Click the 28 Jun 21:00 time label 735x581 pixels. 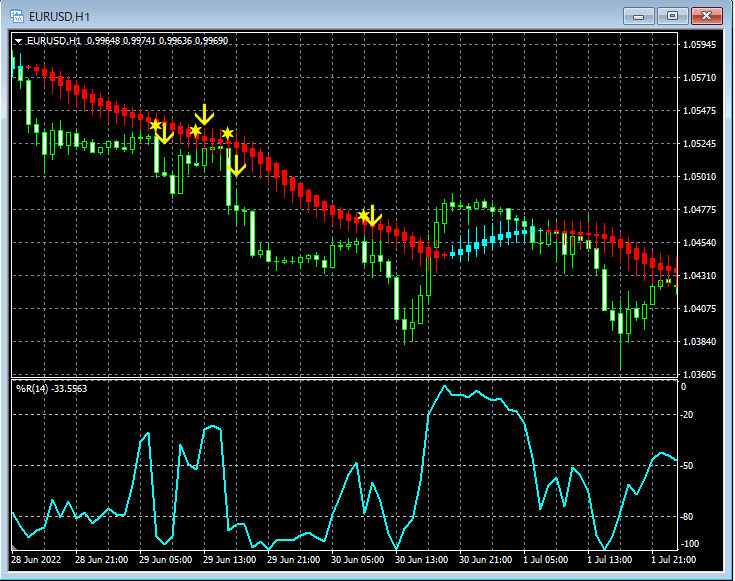101,559
